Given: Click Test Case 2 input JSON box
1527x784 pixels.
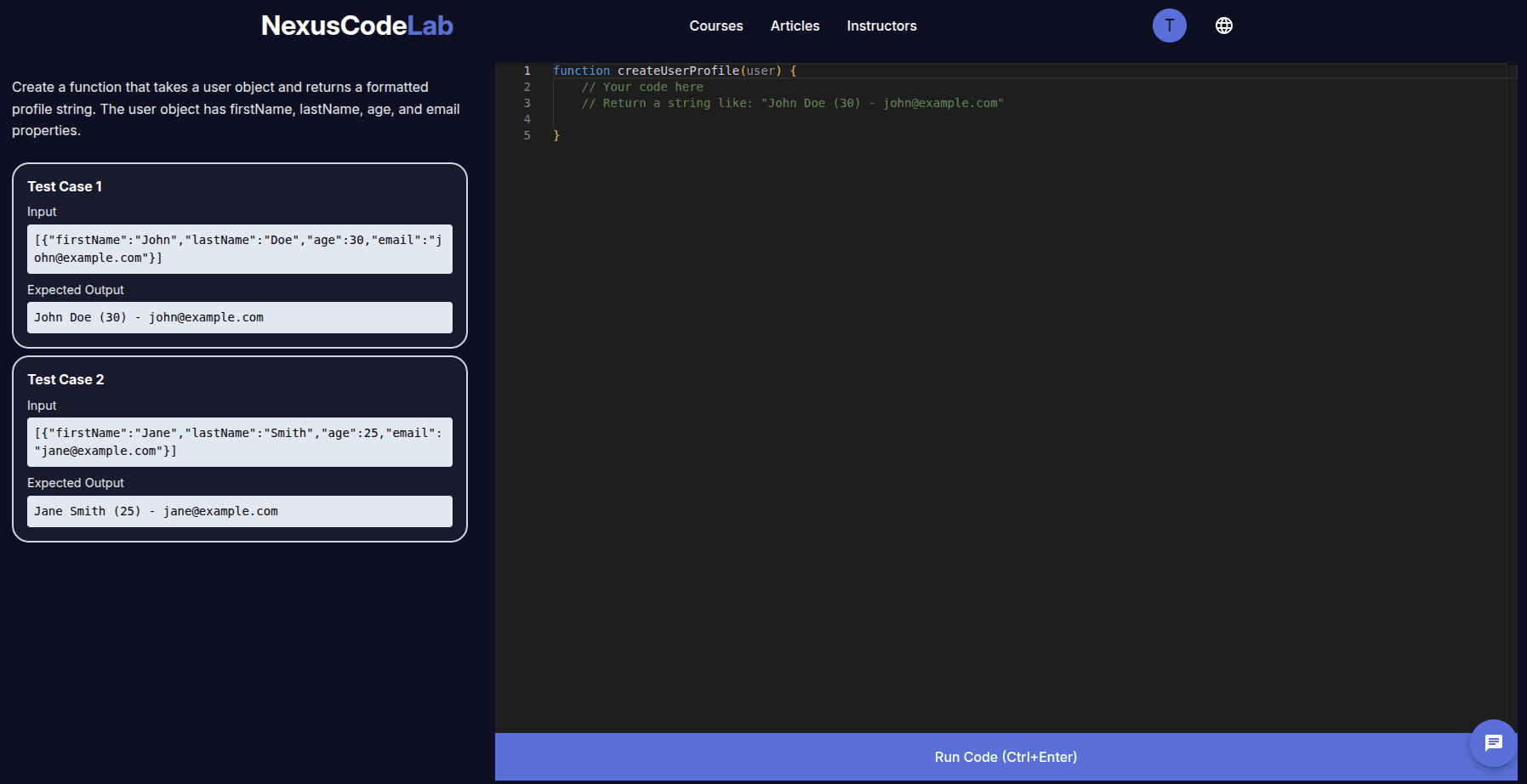Looking at the screenshot, I should [x=240, y=442].
